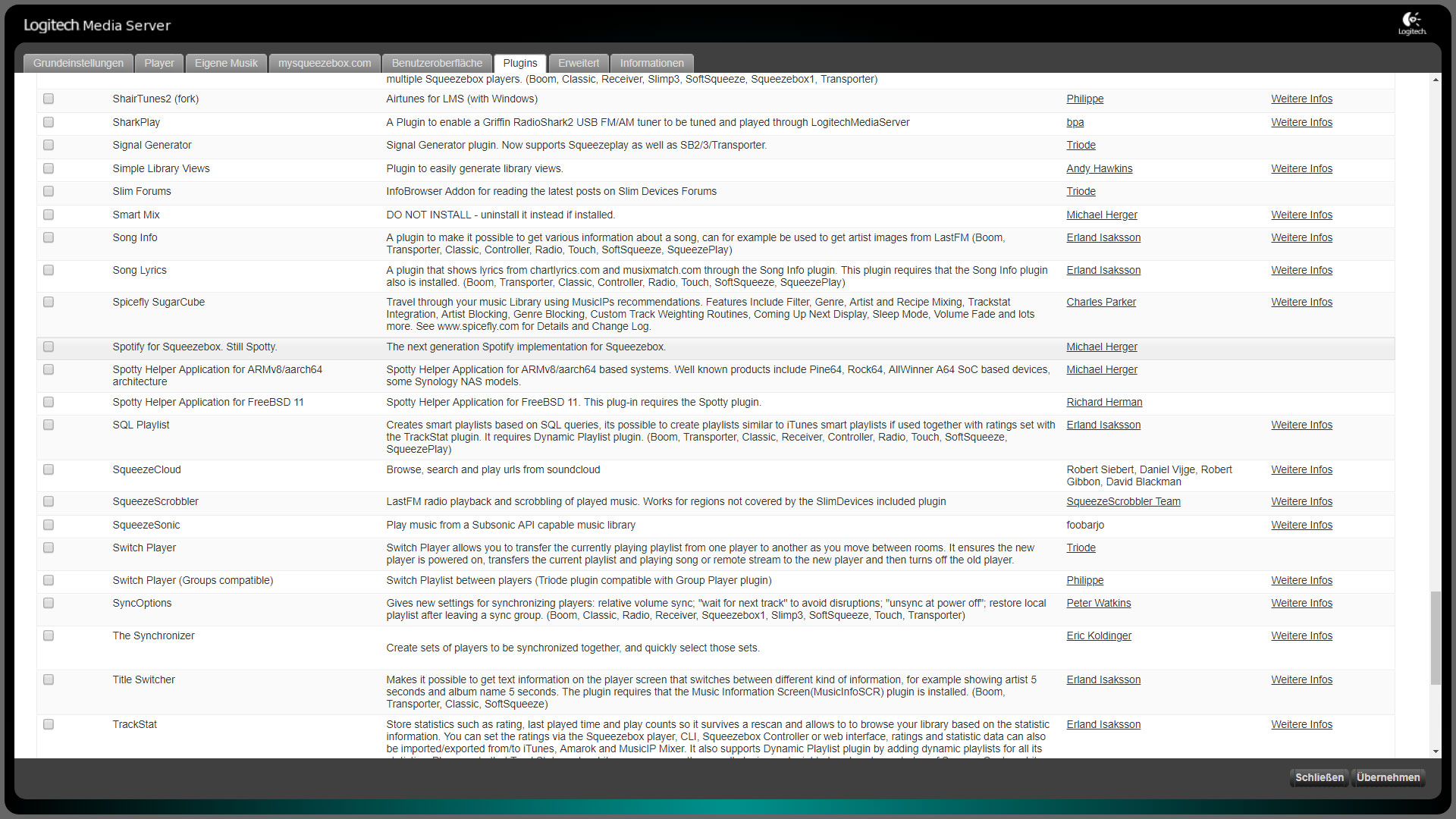This screenshot has height=819, width=1456.
Task: Select the 'foobarjo' author text
Action: (1085, 525)
